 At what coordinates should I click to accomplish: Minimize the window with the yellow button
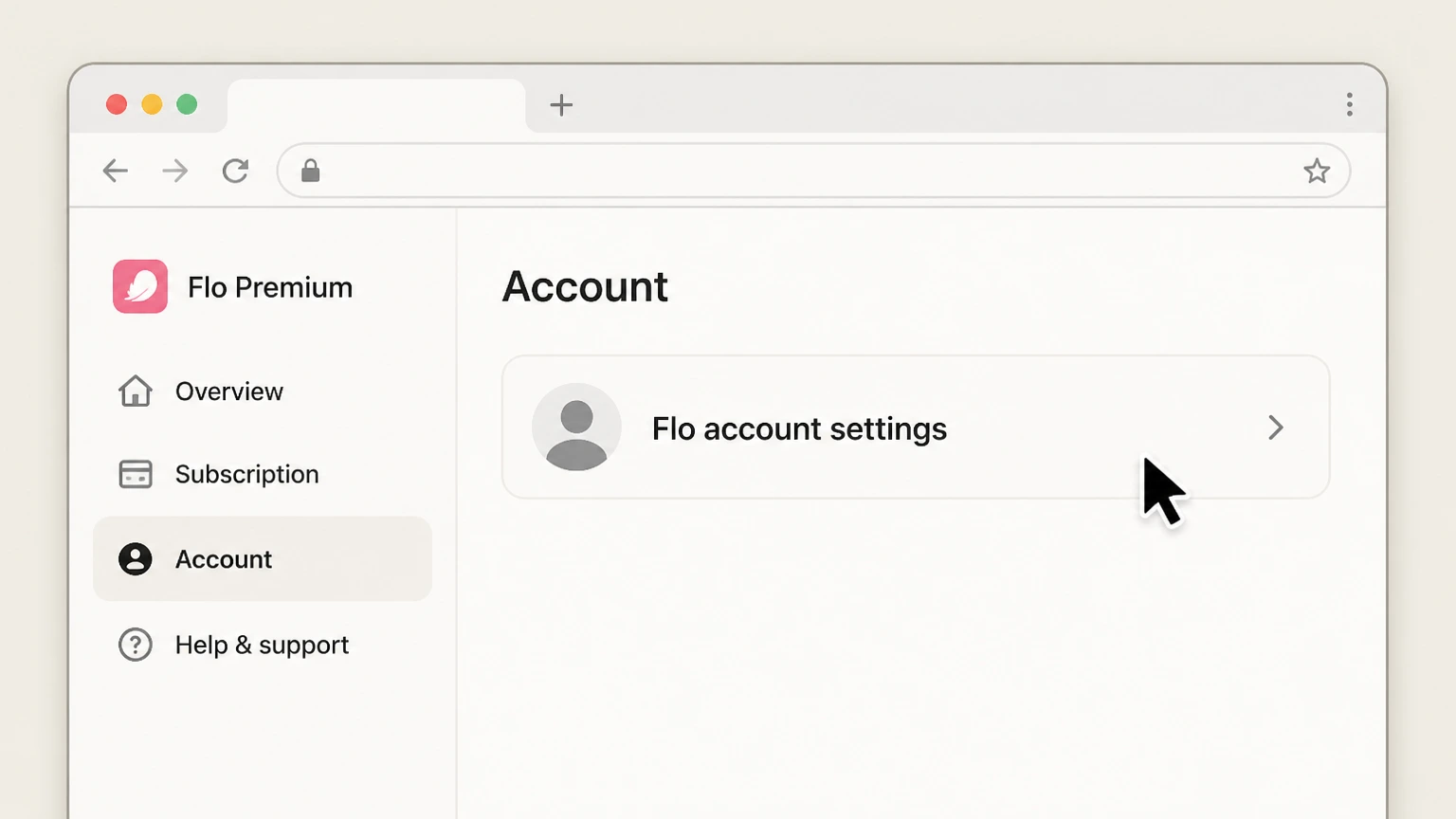tap(152, 104)
